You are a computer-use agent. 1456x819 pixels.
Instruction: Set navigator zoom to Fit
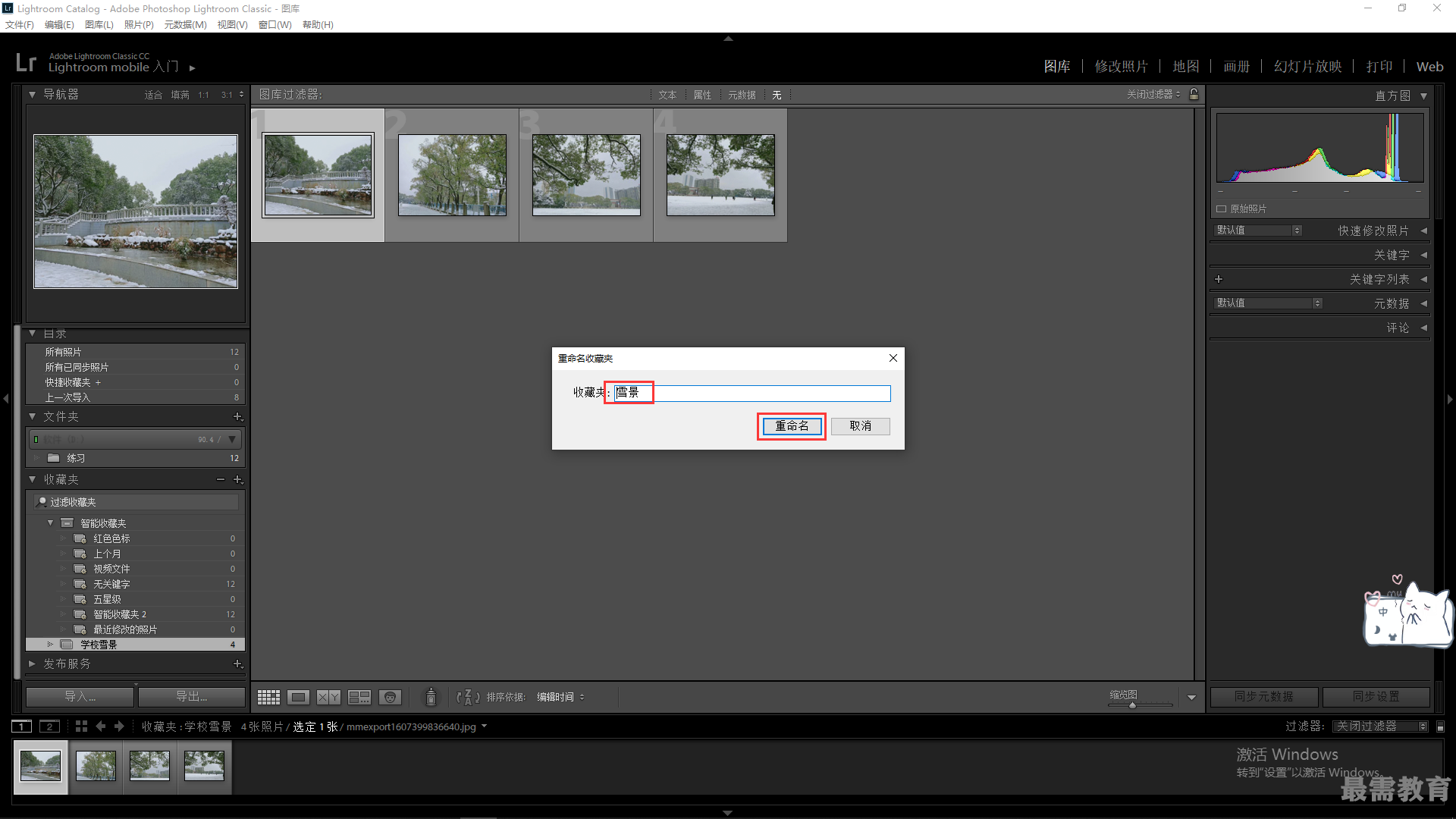pos(153,95)
